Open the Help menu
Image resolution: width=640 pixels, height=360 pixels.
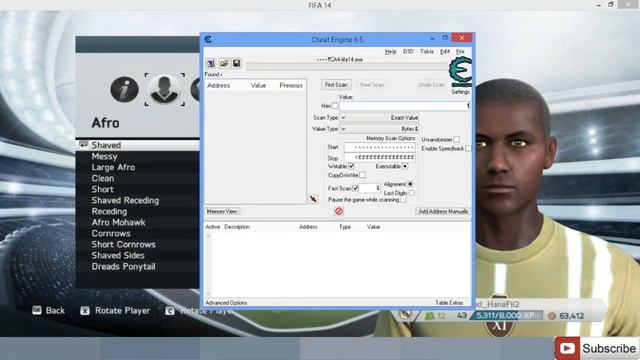pos(391,51)
